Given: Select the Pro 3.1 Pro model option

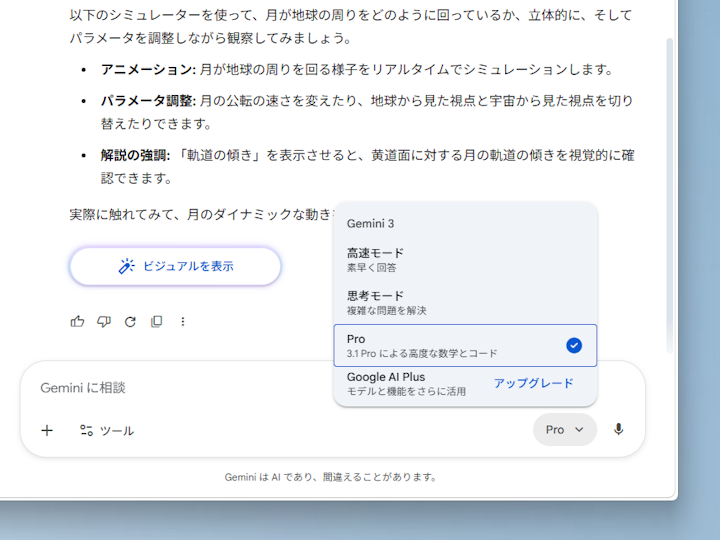Looking at the screenshot, I should tap(465, 345).
